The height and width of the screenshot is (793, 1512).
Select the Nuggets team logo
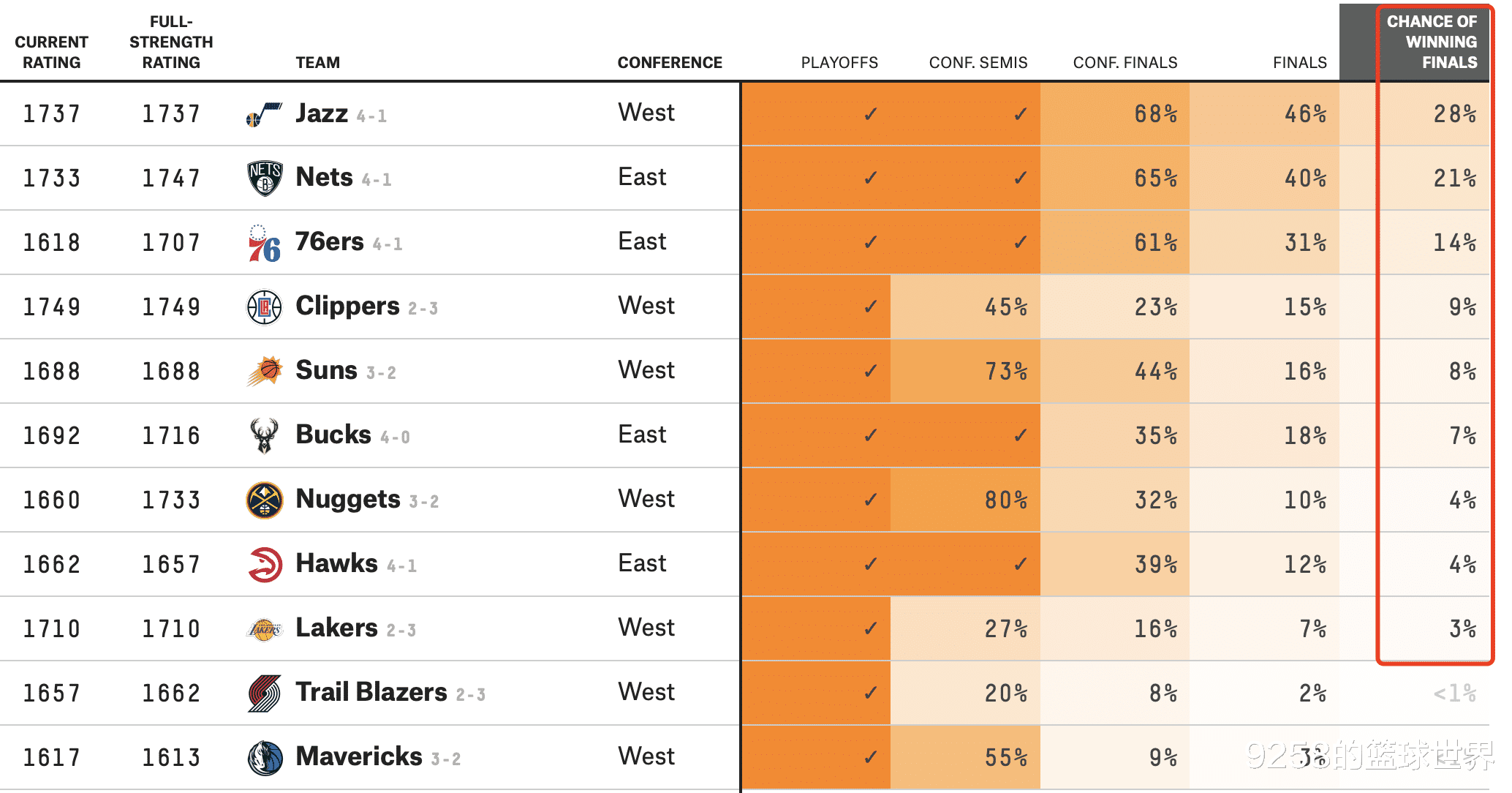point(265,500)
